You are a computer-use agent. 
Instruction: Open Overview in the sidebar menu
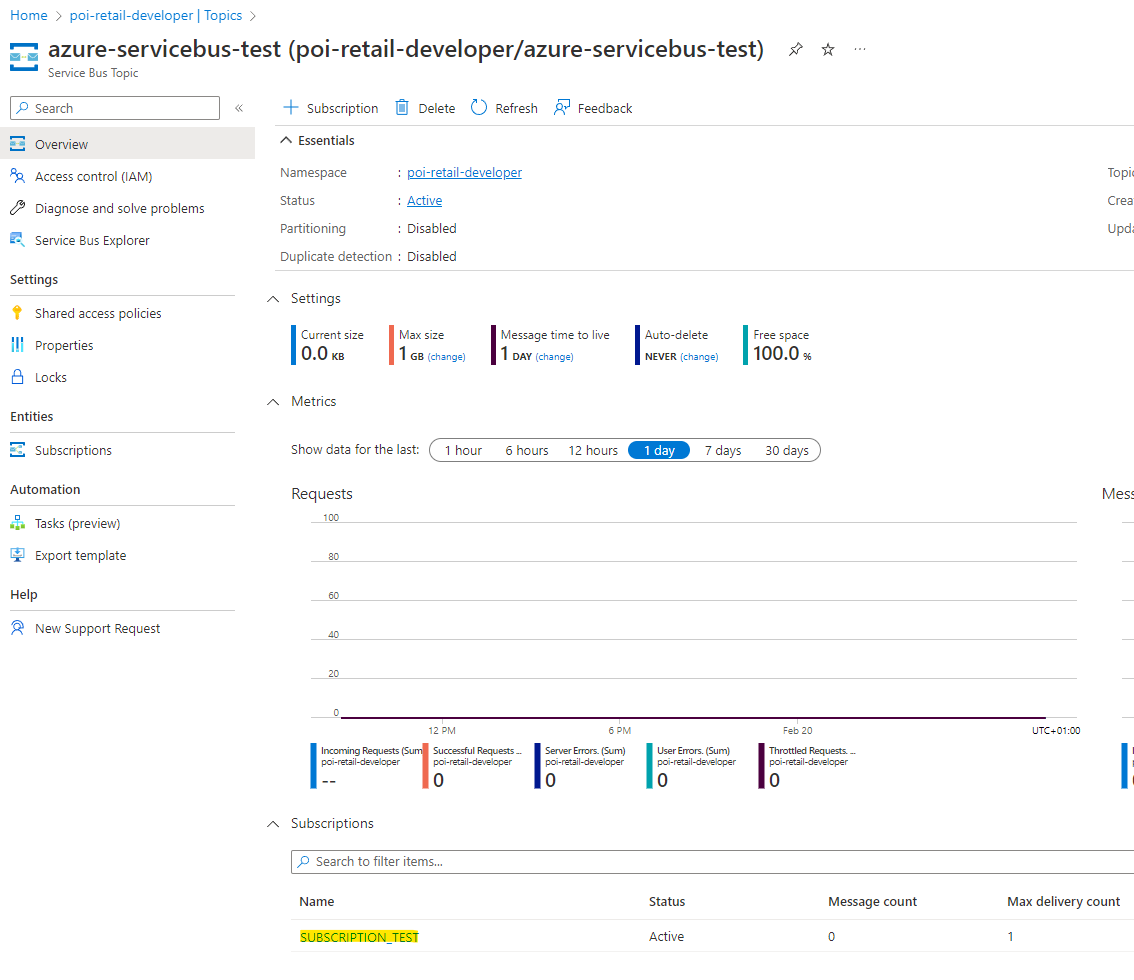[127, 143]
